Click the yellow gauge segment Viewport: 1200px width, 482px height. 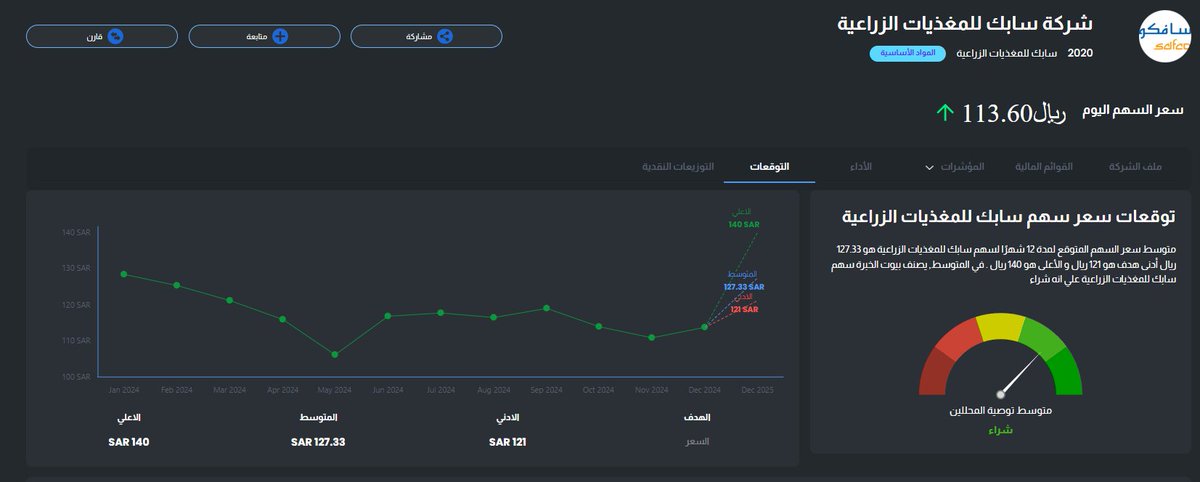tap(1000, 325)
